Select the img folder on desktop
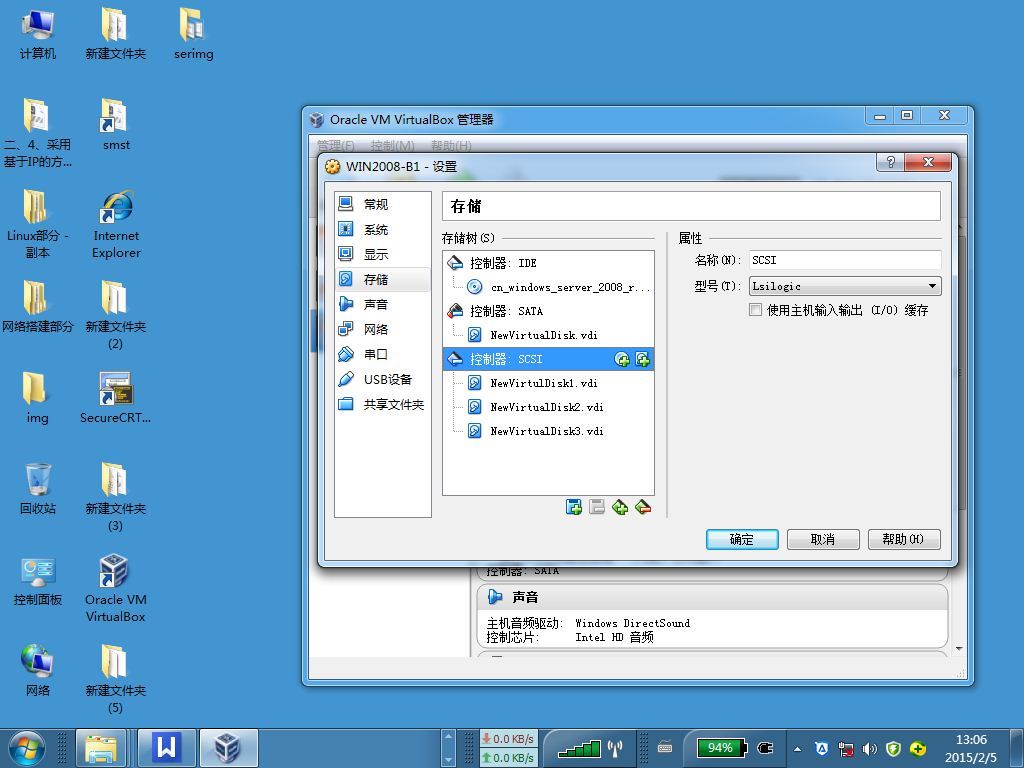The image size is (1024, 768). pyautogui.click(x=38, y=398)
